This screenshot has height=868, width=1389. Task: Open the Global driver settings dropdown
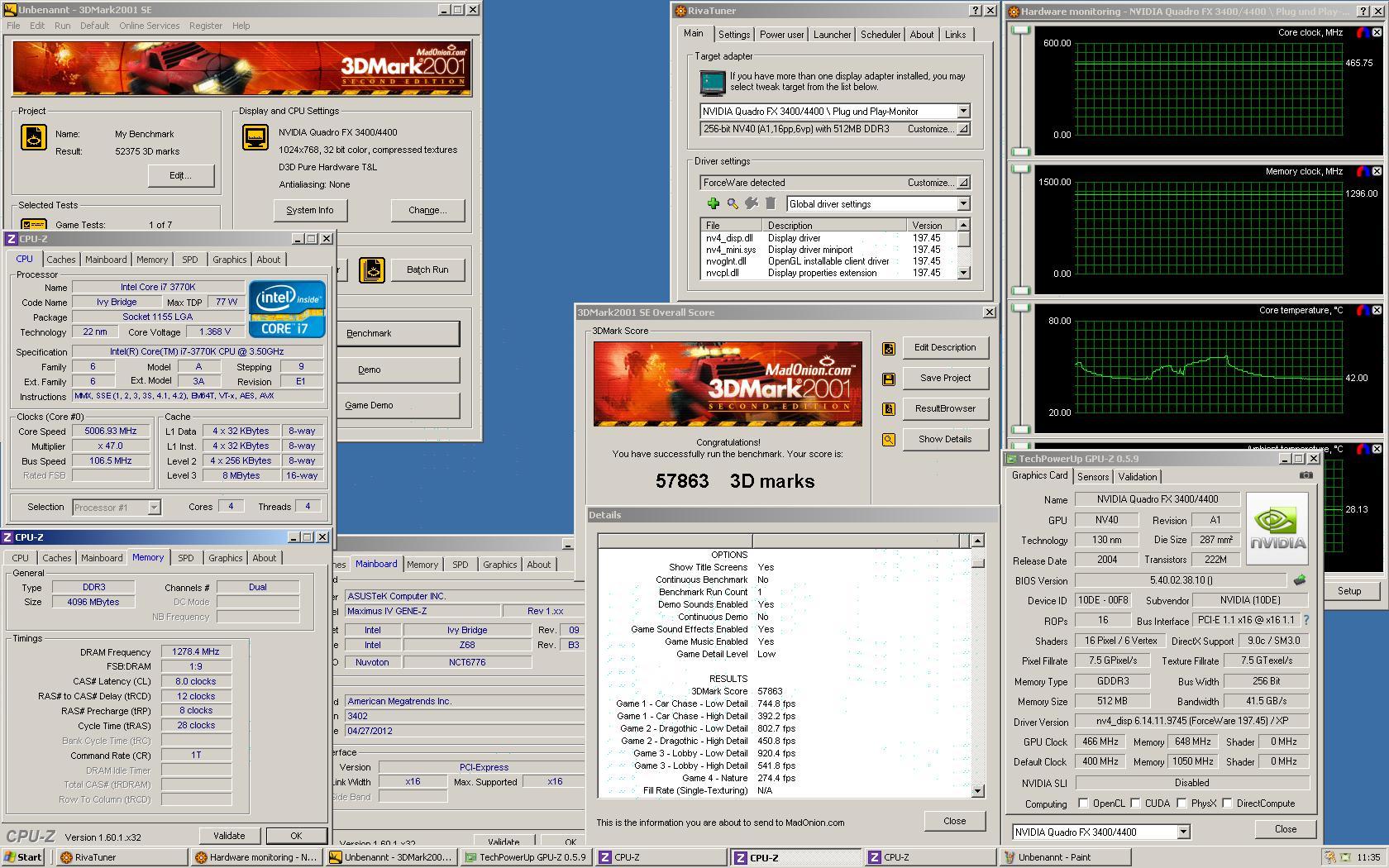click(x=963, y=203)
